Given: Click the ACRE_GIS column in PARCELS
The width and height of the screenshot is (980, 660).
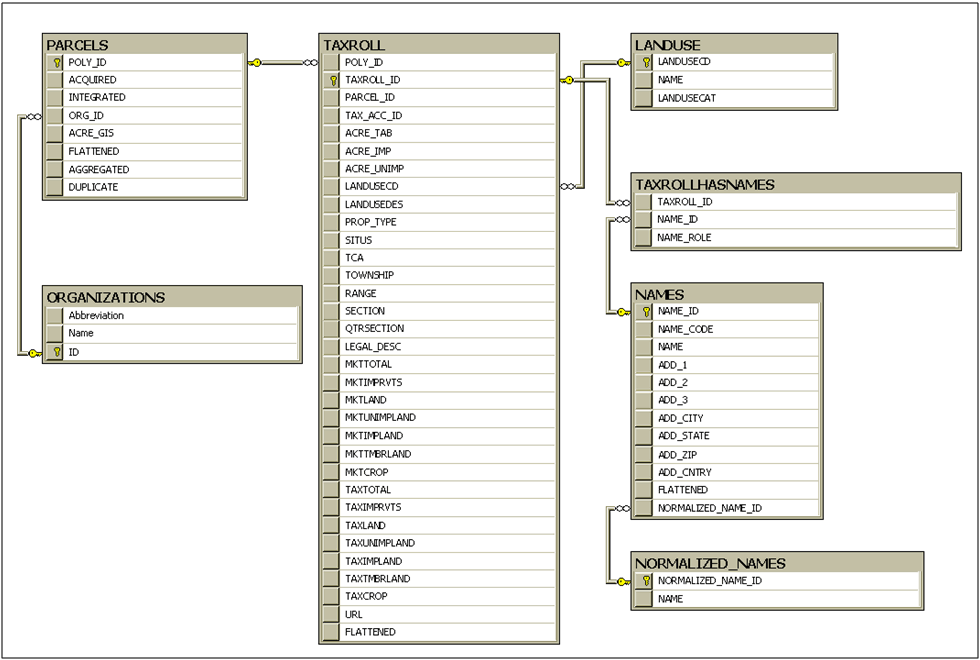Looking at the screenshot, I should tap(144, 133).
